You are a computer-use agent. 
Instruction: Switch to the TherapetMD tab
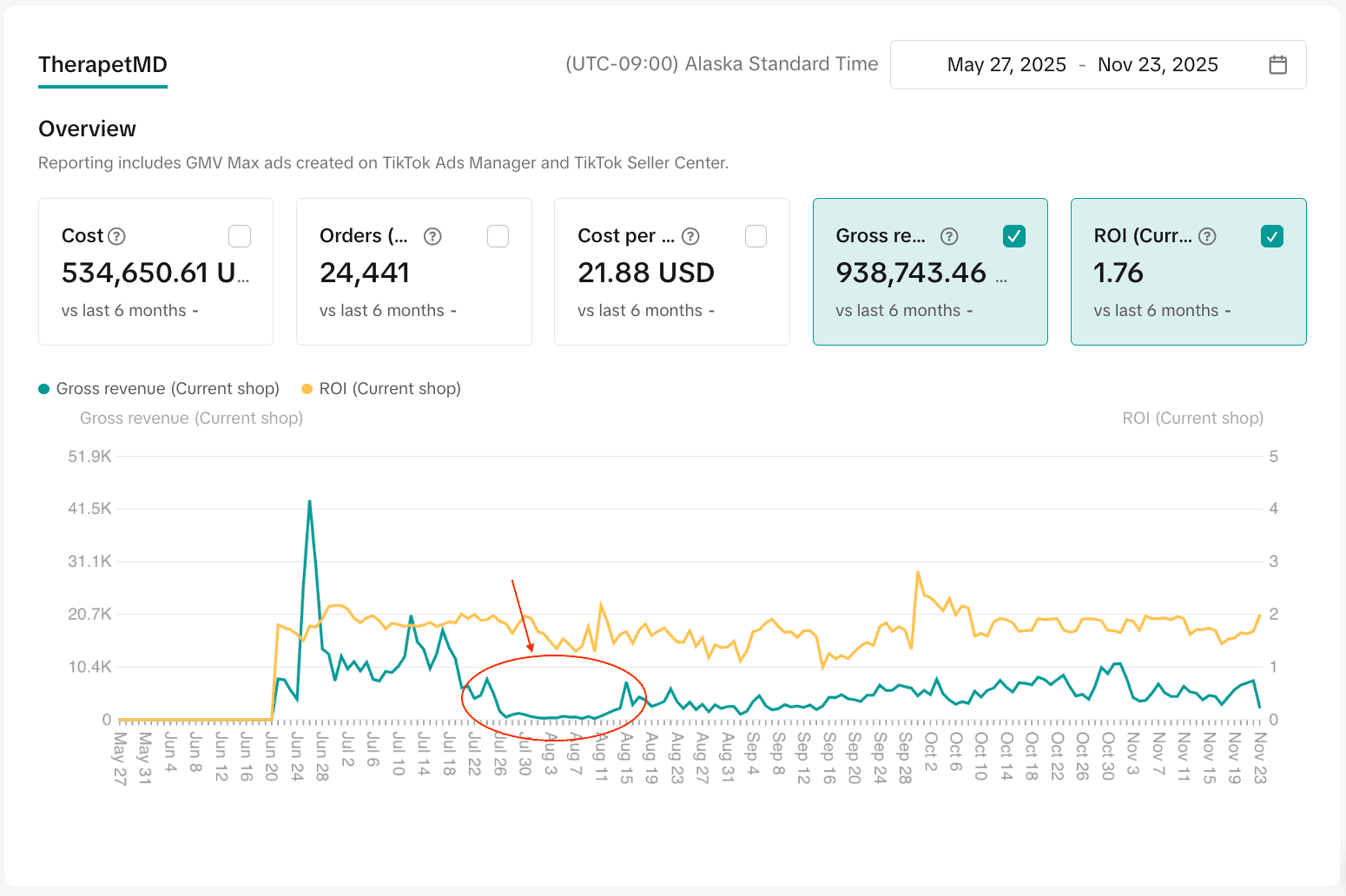[x=102, y=65]
